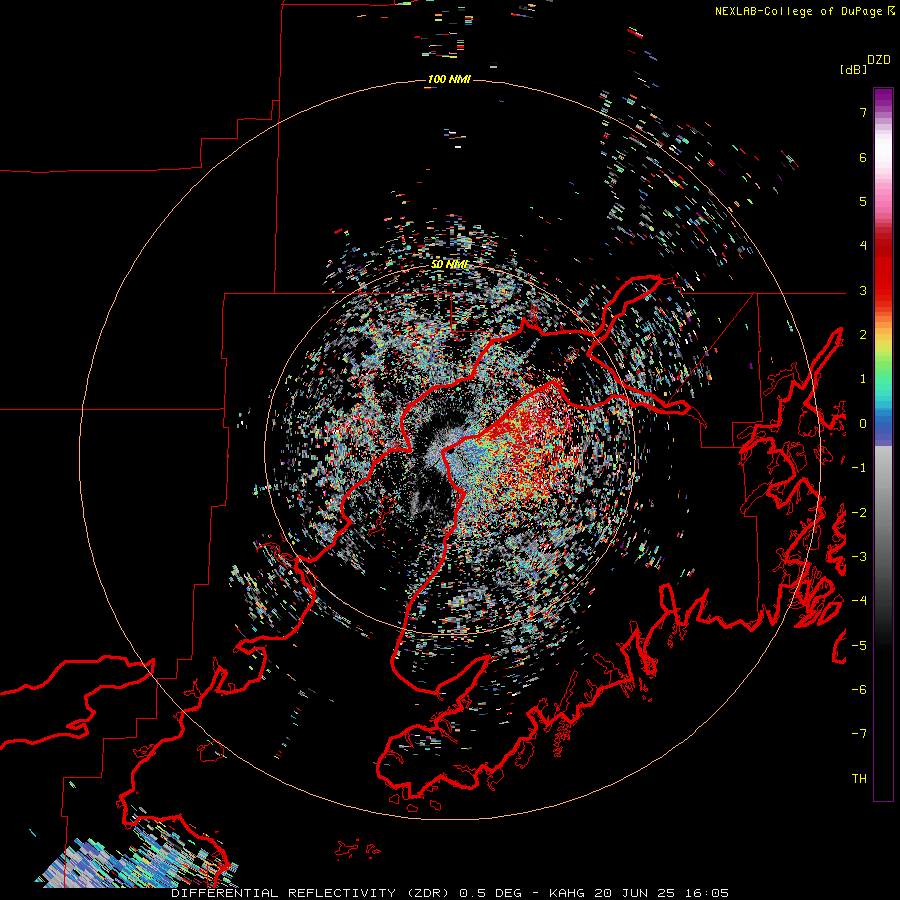This screenshot has width=900, height=900.
Task: Click the 100 NMI range ring label
Action: pyautogui.click(x=449, y=79)
